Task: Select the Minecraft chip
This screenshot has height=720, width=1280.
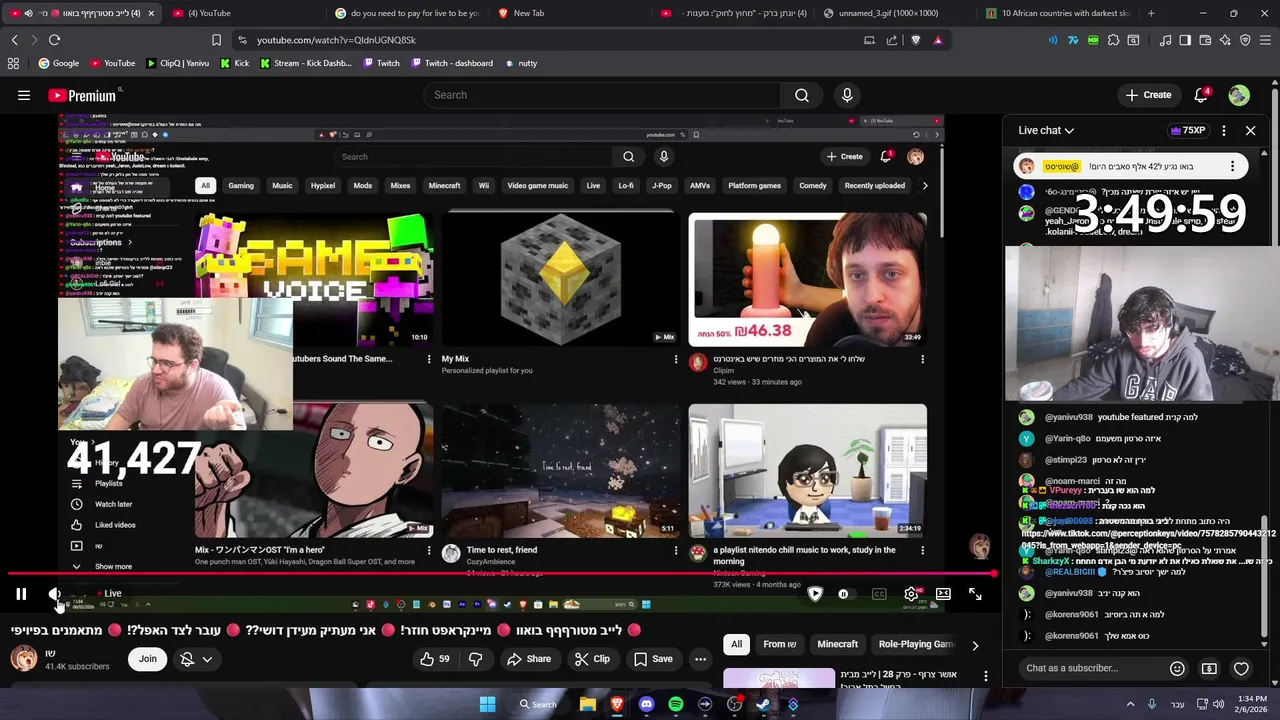Action: 837,644
